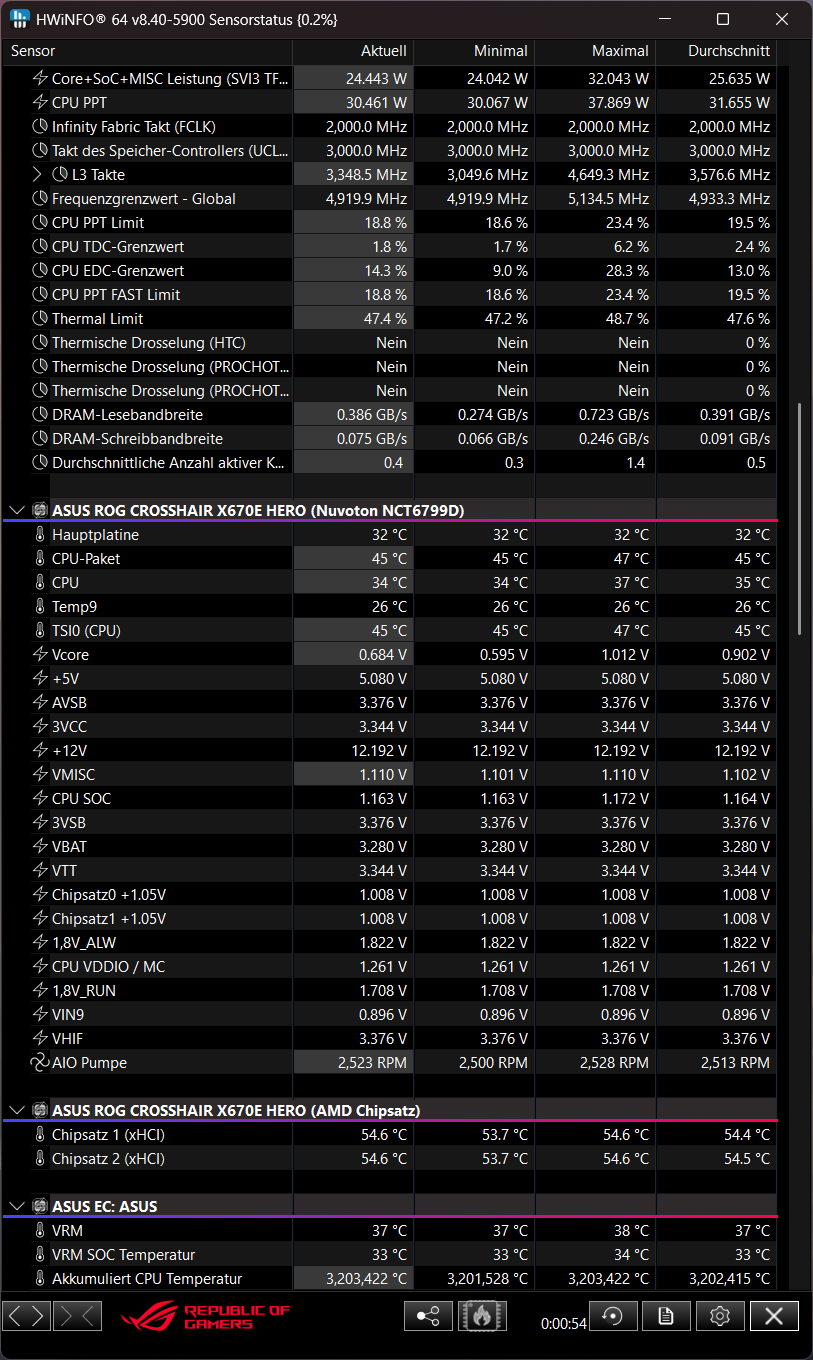
Task: Click Chipsatz 2 (xHCI) average 54.5 °C
Action: tap(747, 1158)
